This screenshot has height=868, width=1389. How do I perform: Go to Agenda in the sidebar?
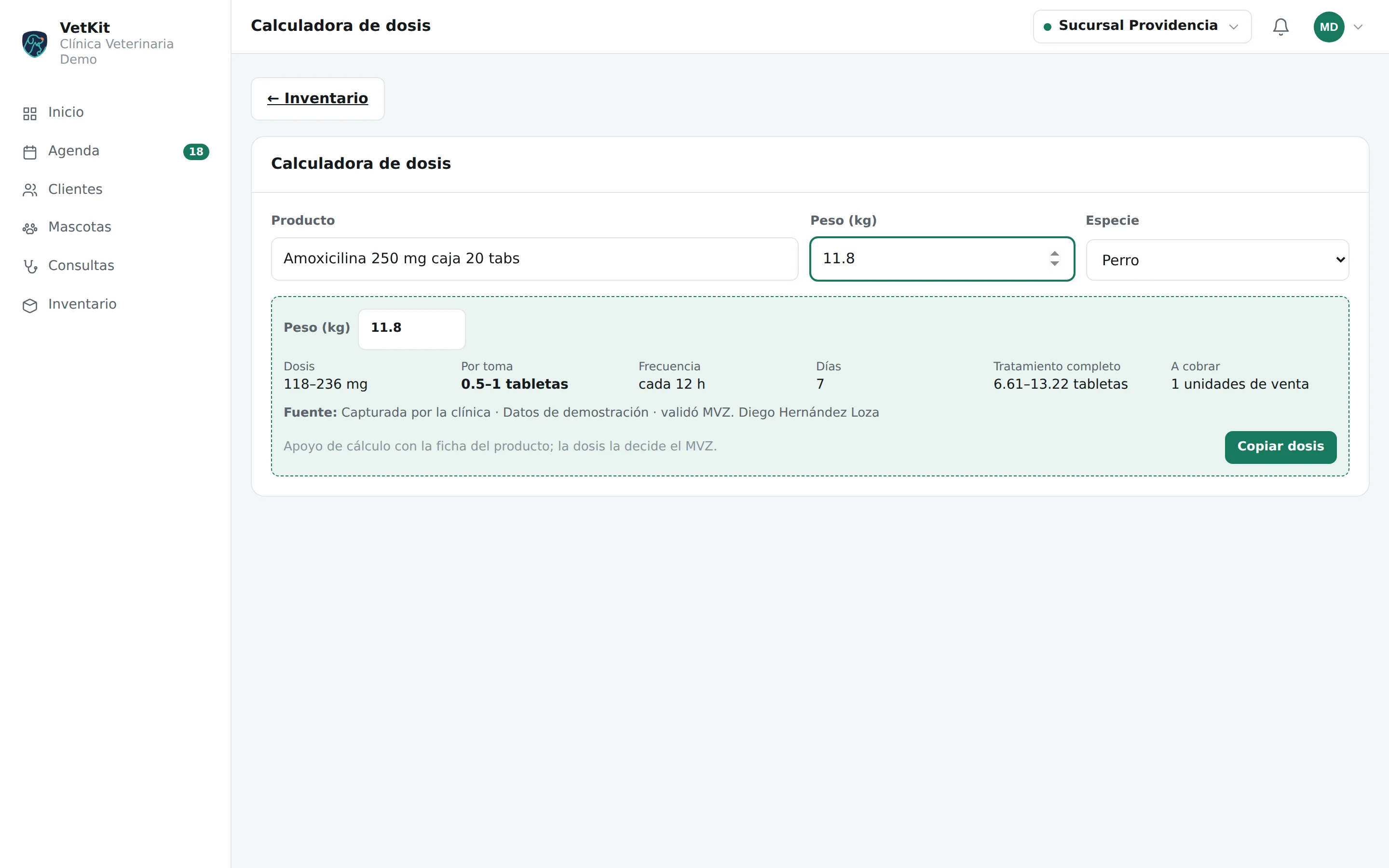(x=115, y=151)
